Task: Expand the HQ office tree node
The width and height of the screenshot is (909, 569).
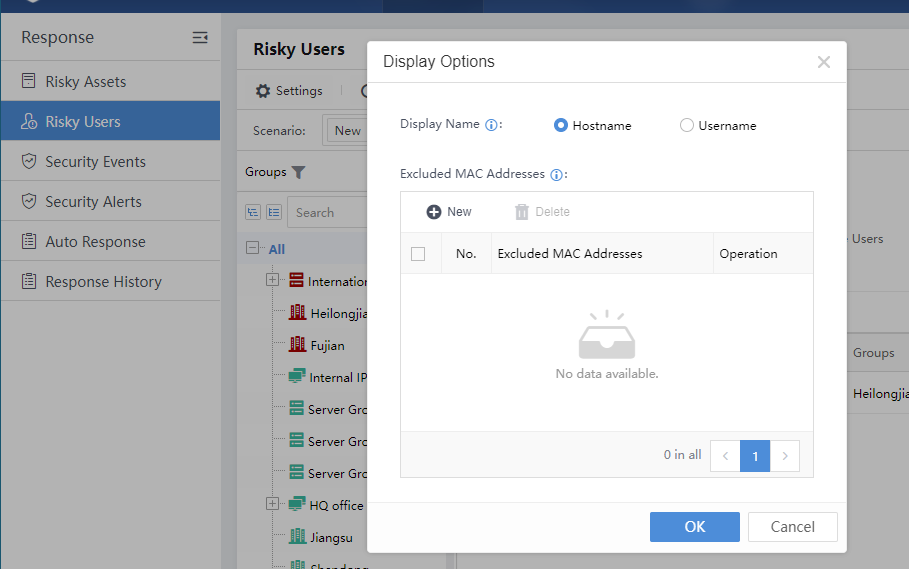Action: pyautogui.click(x=272, y=505)
